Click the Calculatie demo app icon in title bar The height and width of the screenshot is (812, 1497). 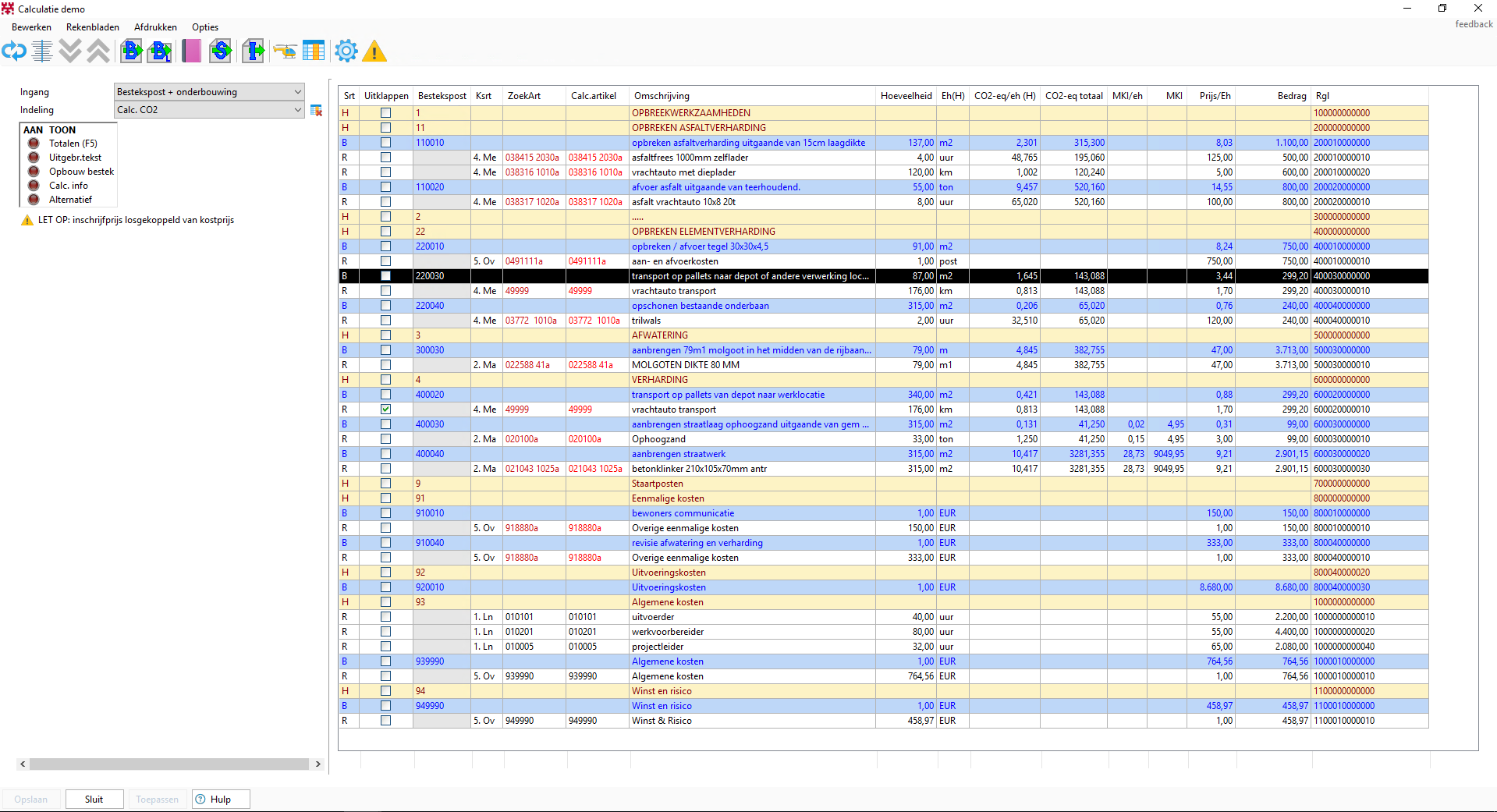[x=8, y=9]
